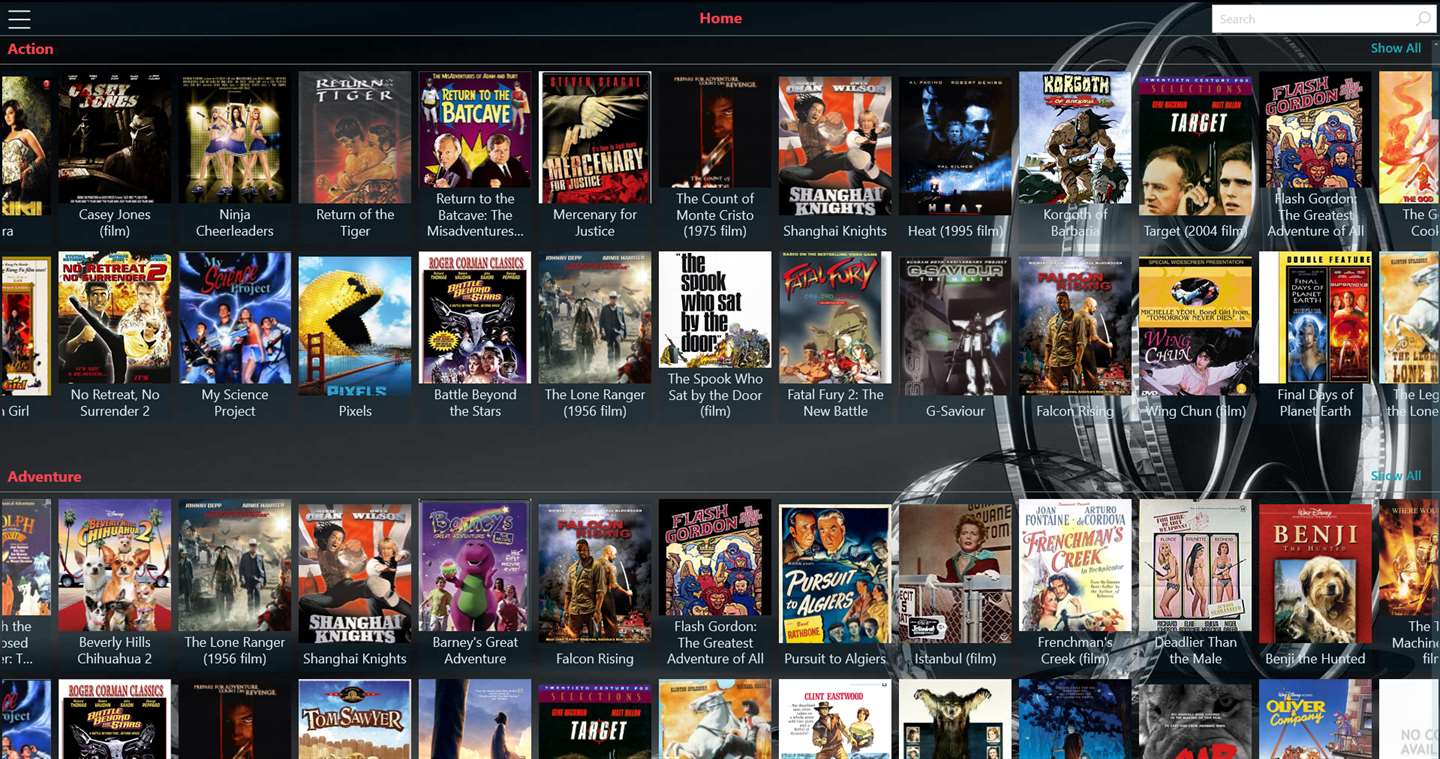Open Final Days of Planet Earth poster
The height and width of the screenshot is (759, 1440).
(x=1315, y=318)
